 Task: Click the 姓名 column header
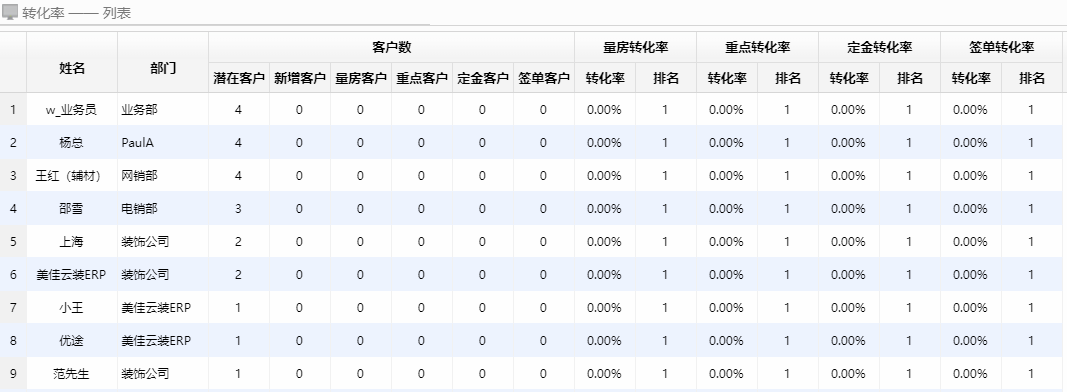coord(72,68)
